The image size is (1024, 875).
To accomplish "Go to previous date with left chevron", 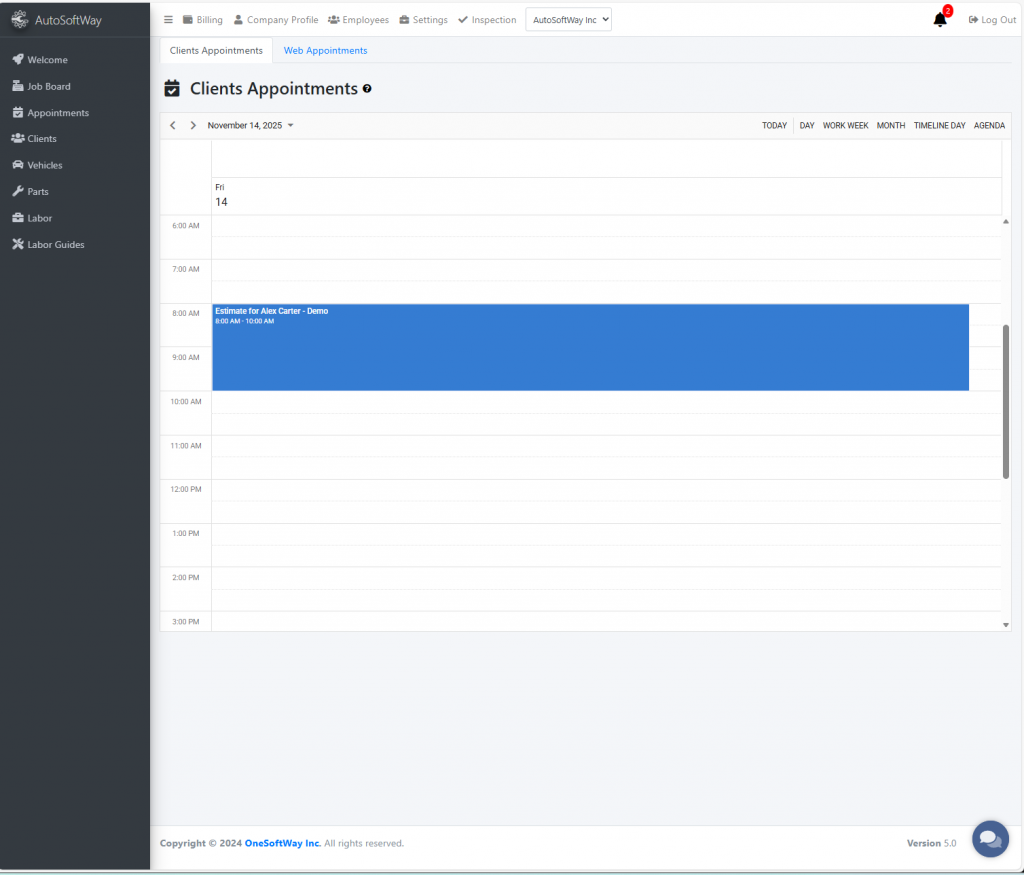I will coord(173,126).
